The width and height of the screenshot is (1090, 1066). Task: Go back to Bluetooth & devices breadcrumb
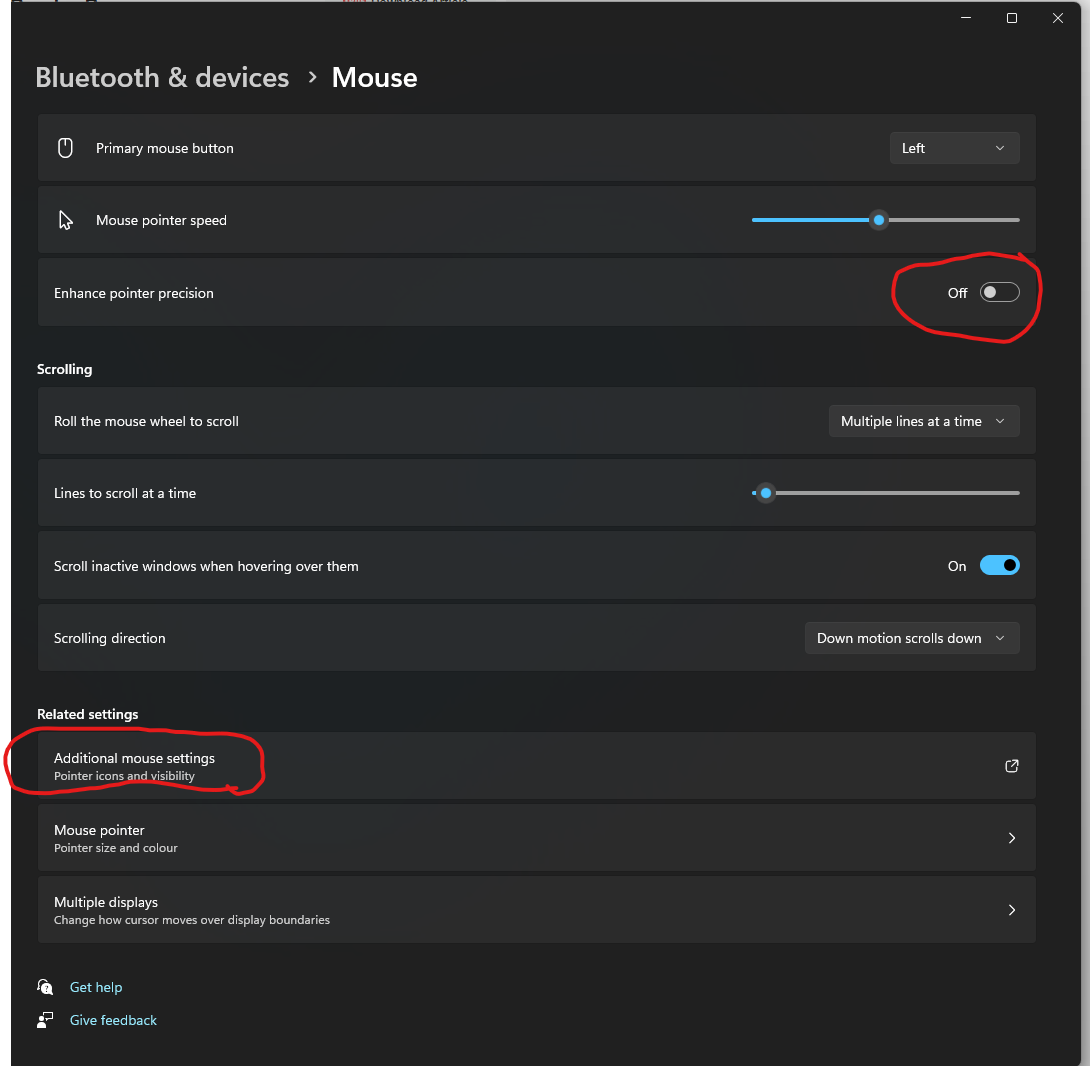pos(162,78)
